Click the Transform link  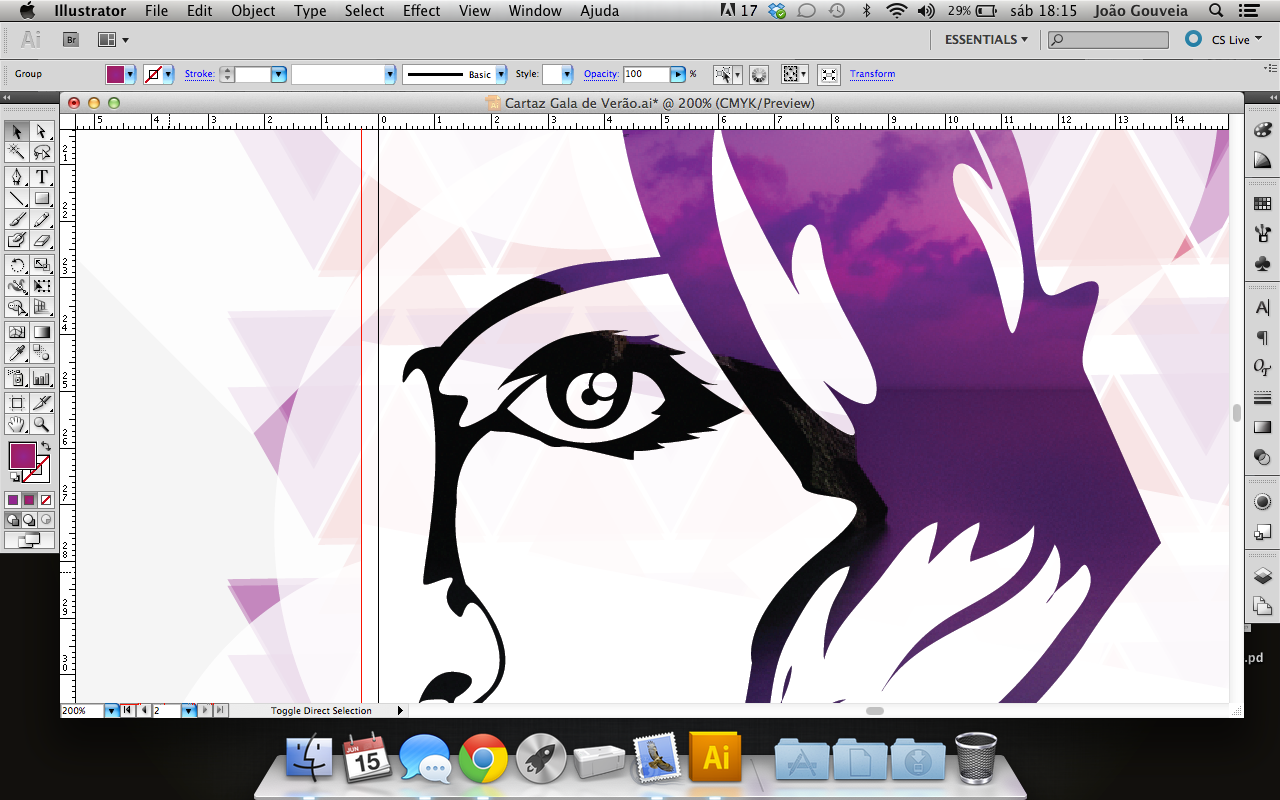click(x=872, y=74)
